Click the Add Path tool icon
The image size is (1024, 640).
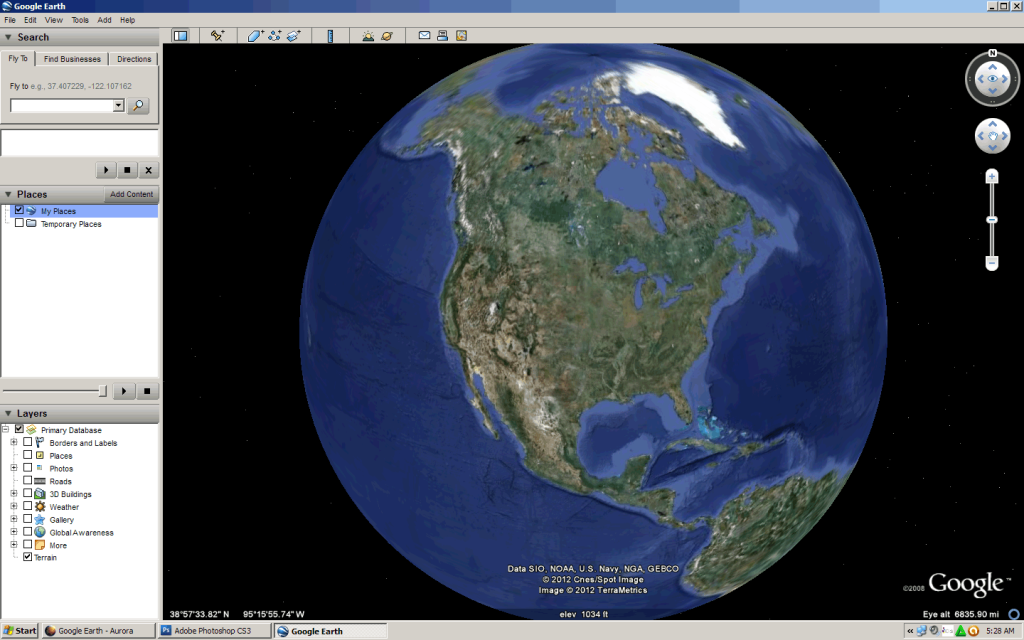point(274,36)
